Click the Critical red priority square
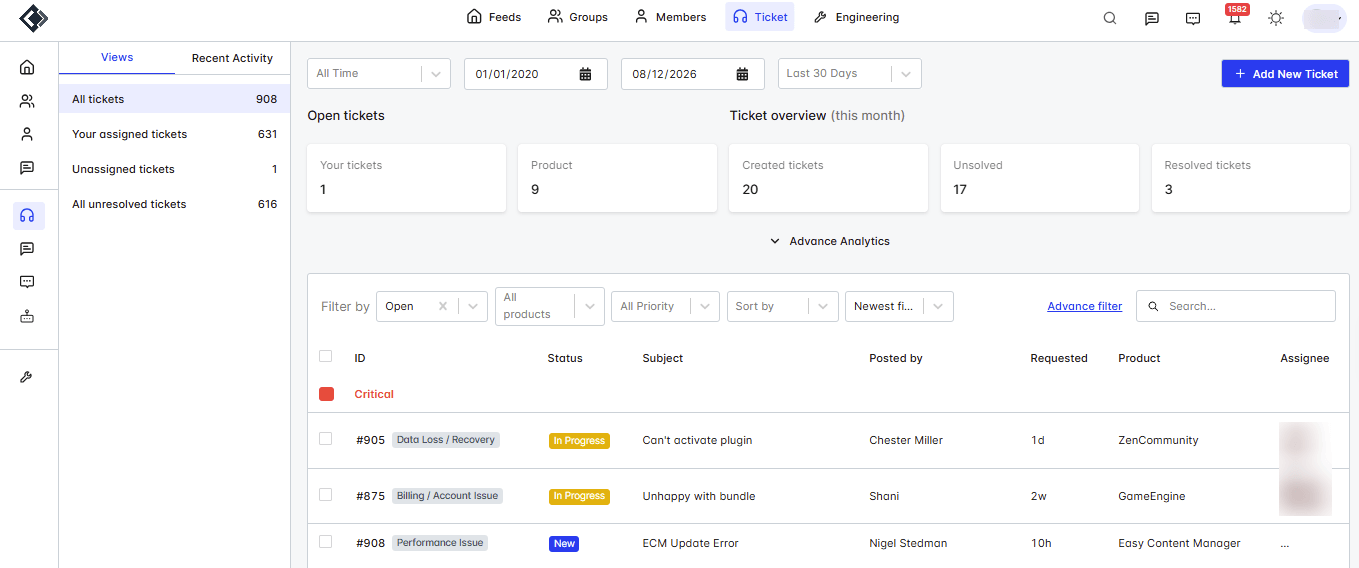Screen dimensions: 1359x568 click(326, 394)
